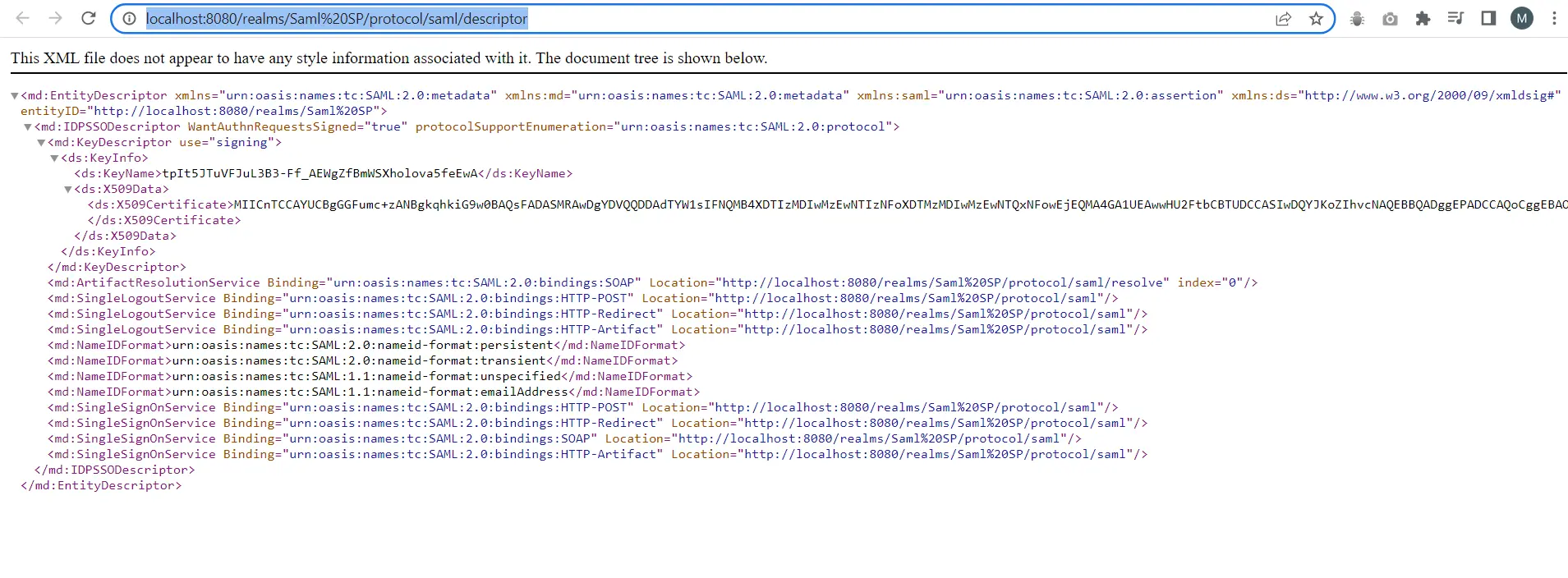Collapse the md:EntityDescriptor node
The height and width of the screenshot is (578, 1568).
point(15,96)
